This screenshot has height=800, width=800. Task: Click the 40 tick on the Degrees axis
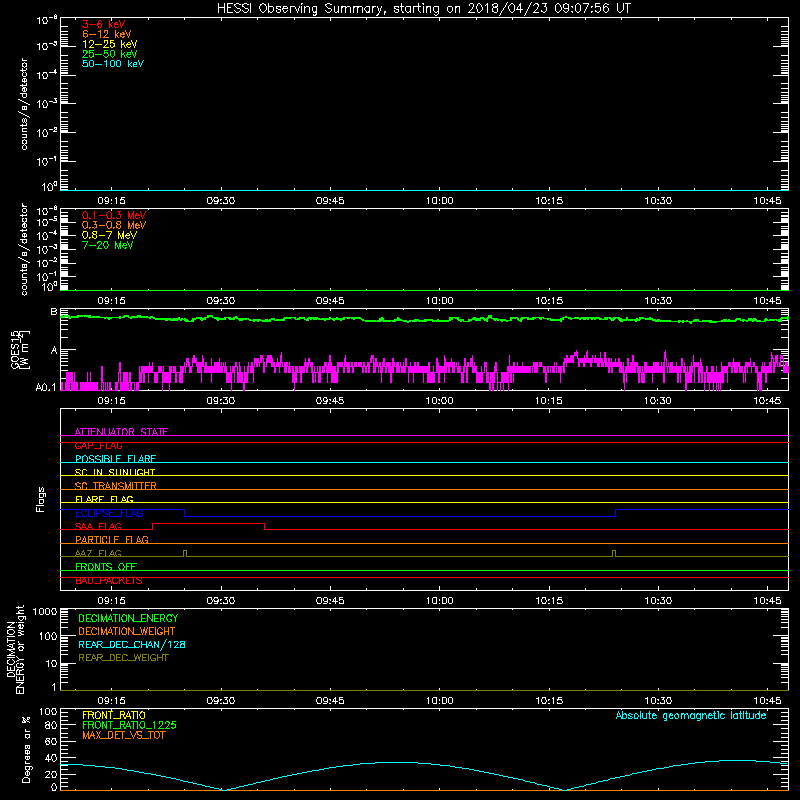click(51, 758)
